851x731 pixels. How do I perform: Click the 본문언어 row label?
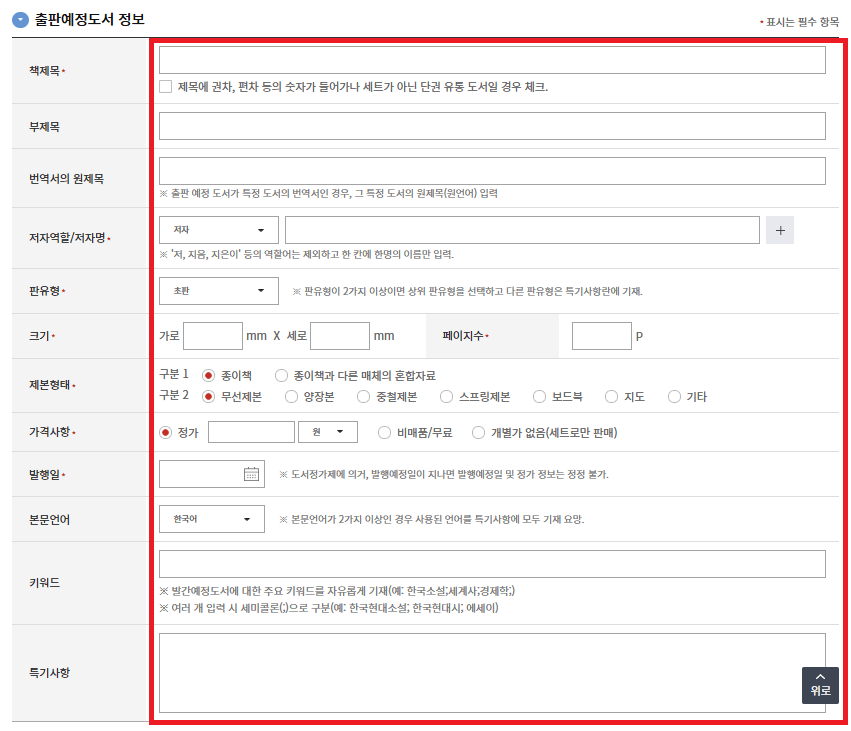(49, 519)
